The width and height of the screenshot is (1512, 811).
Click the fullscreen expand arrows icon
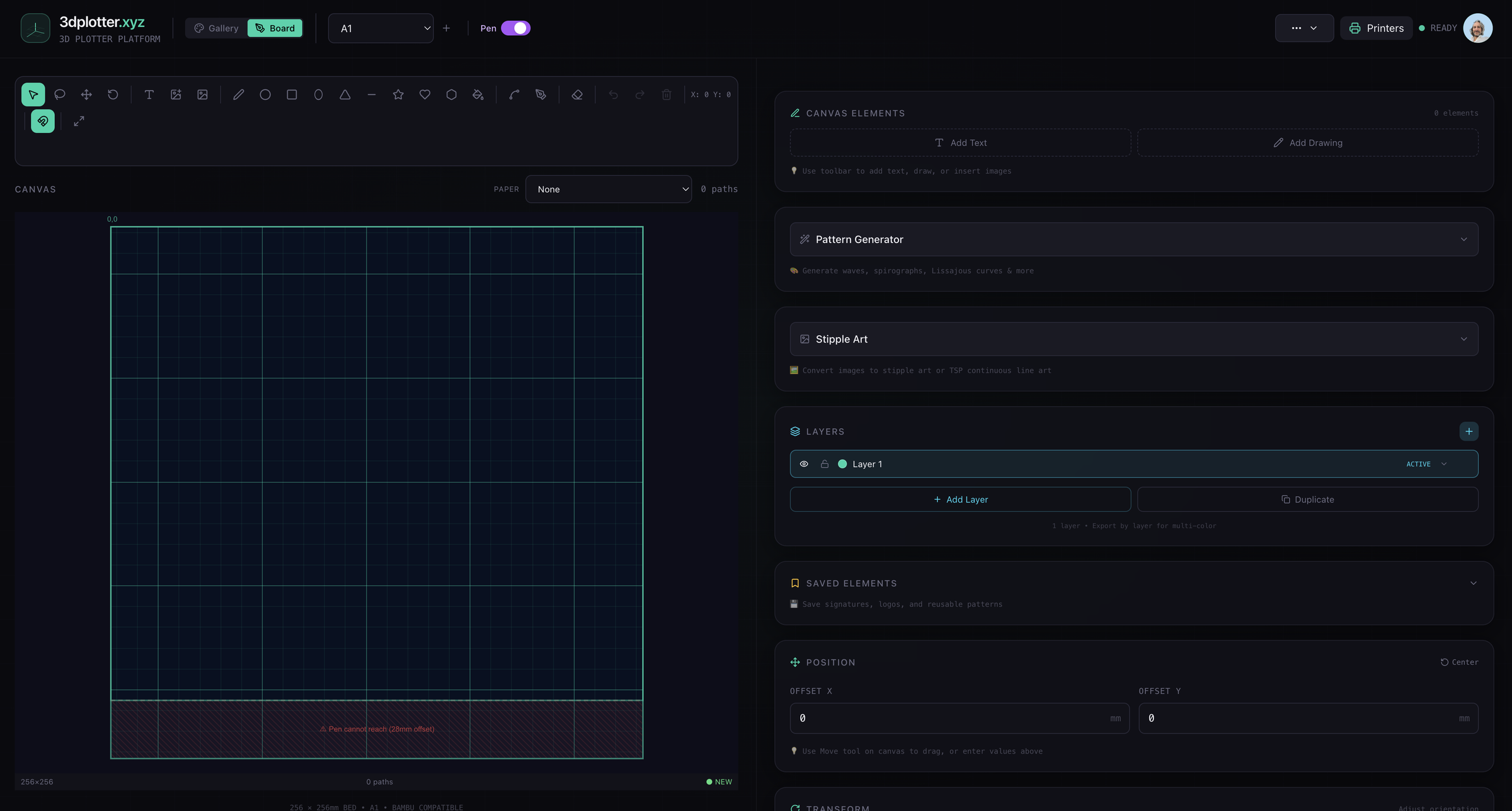(79, 121)
